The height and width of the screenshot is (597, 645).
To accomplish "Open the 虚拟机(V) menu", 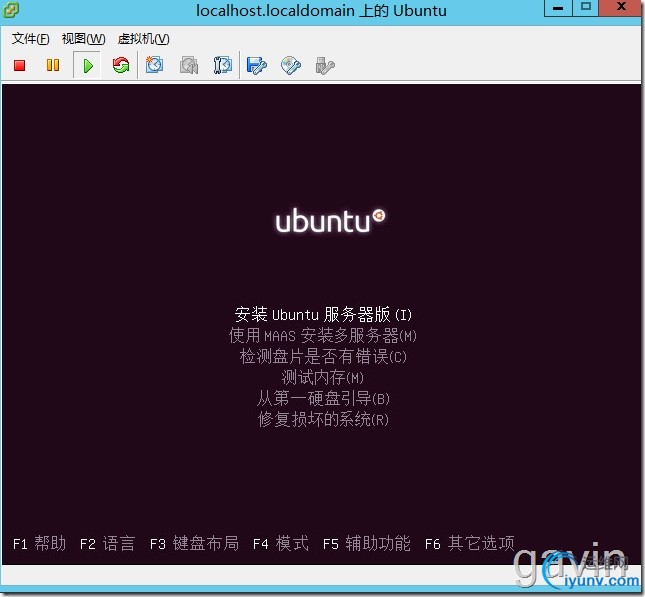I will [x=143, y=39].
